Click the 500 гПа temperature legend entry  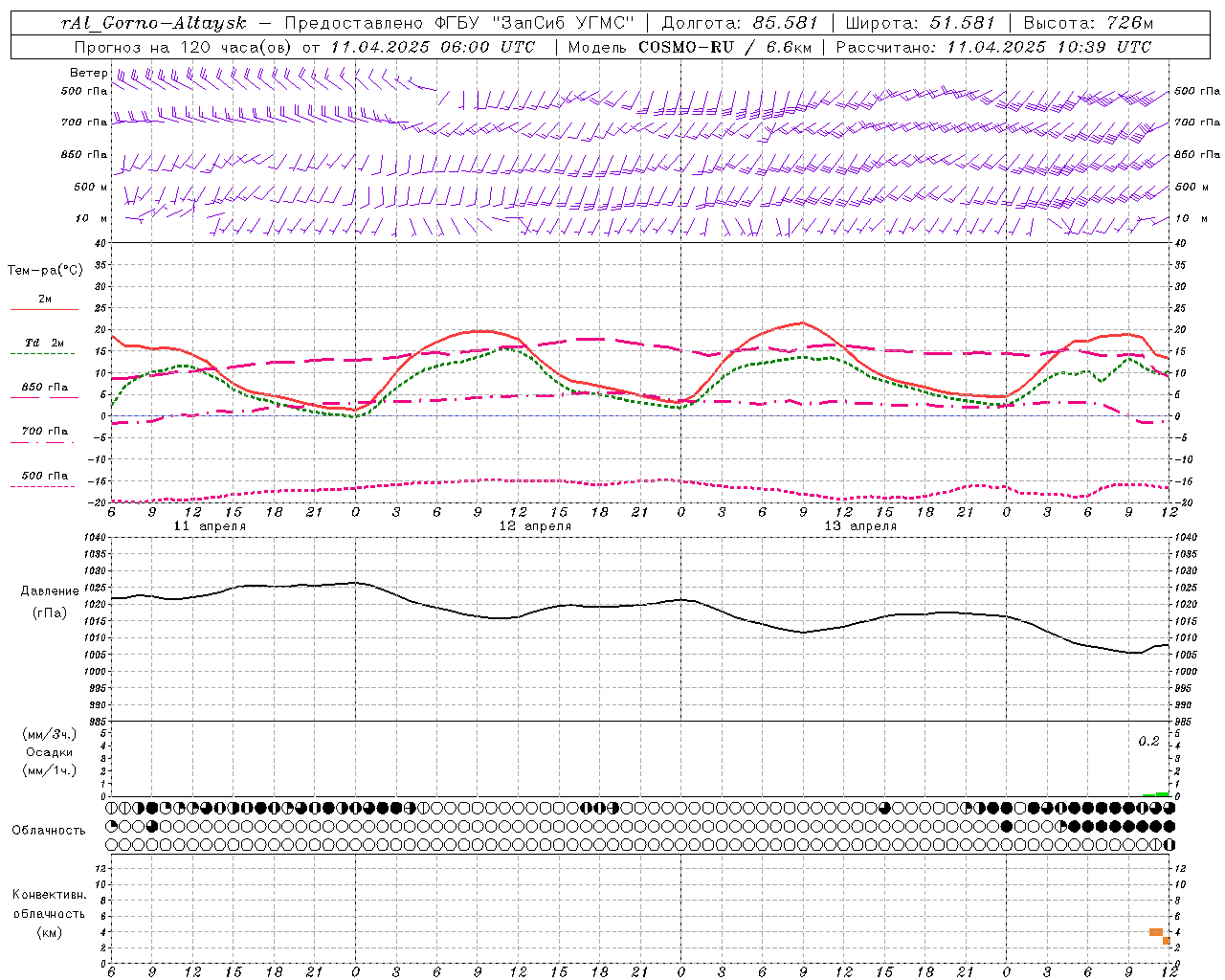[x=44, y=476]
